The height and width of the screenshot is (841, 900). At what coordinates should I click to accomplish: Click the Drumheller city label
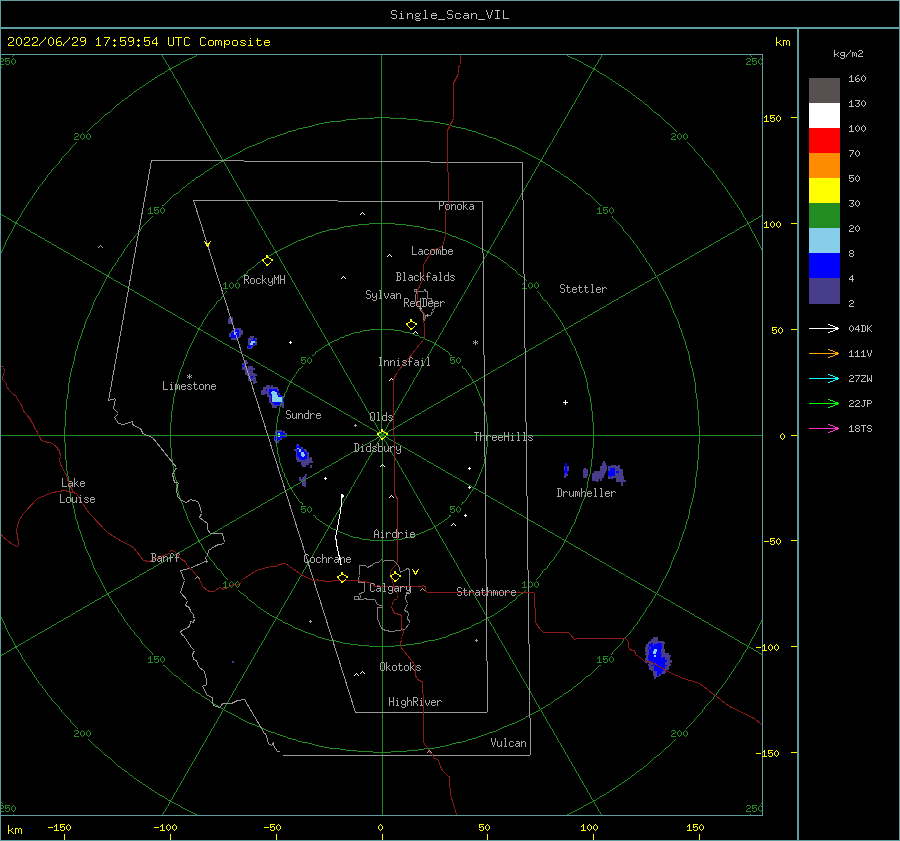[x=586, y=493]
